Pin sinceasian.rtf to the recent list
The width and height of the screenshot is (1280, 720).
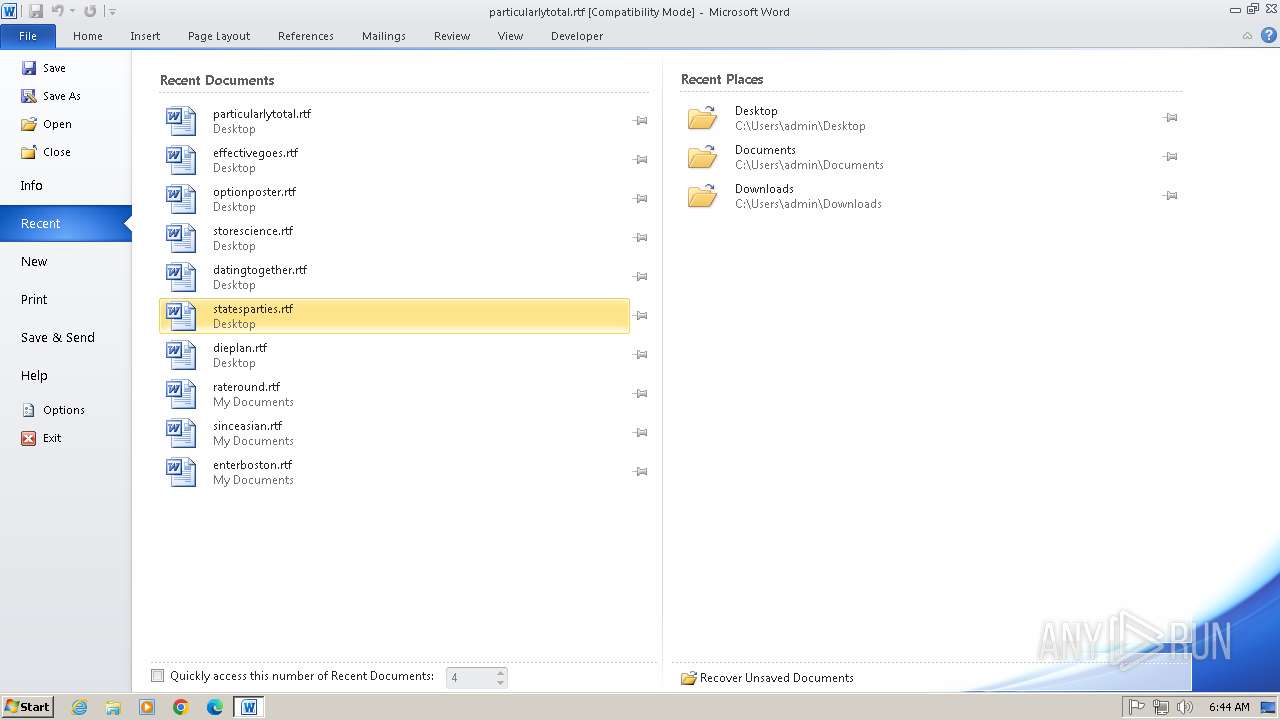640,433
